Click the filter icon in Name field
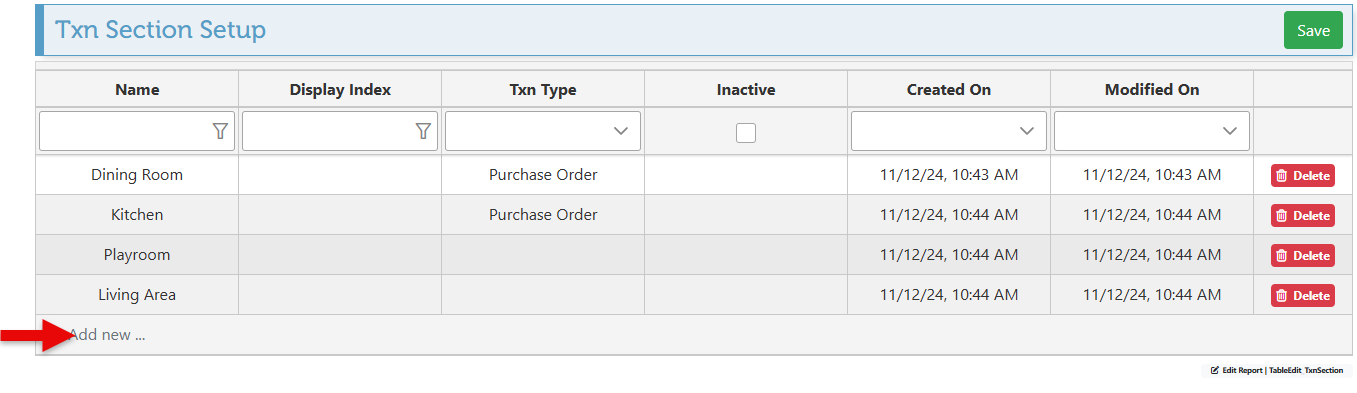The image size is (1357, 393). (x=221, y=131)
